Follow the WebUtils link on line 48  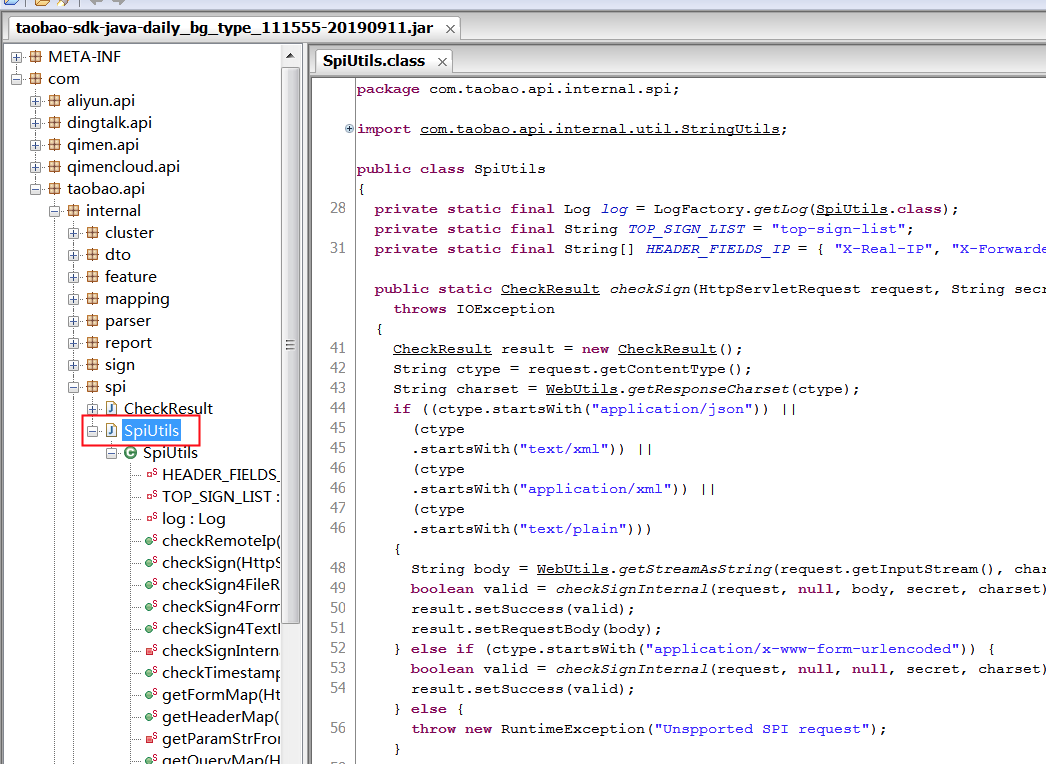coord(572,569)
